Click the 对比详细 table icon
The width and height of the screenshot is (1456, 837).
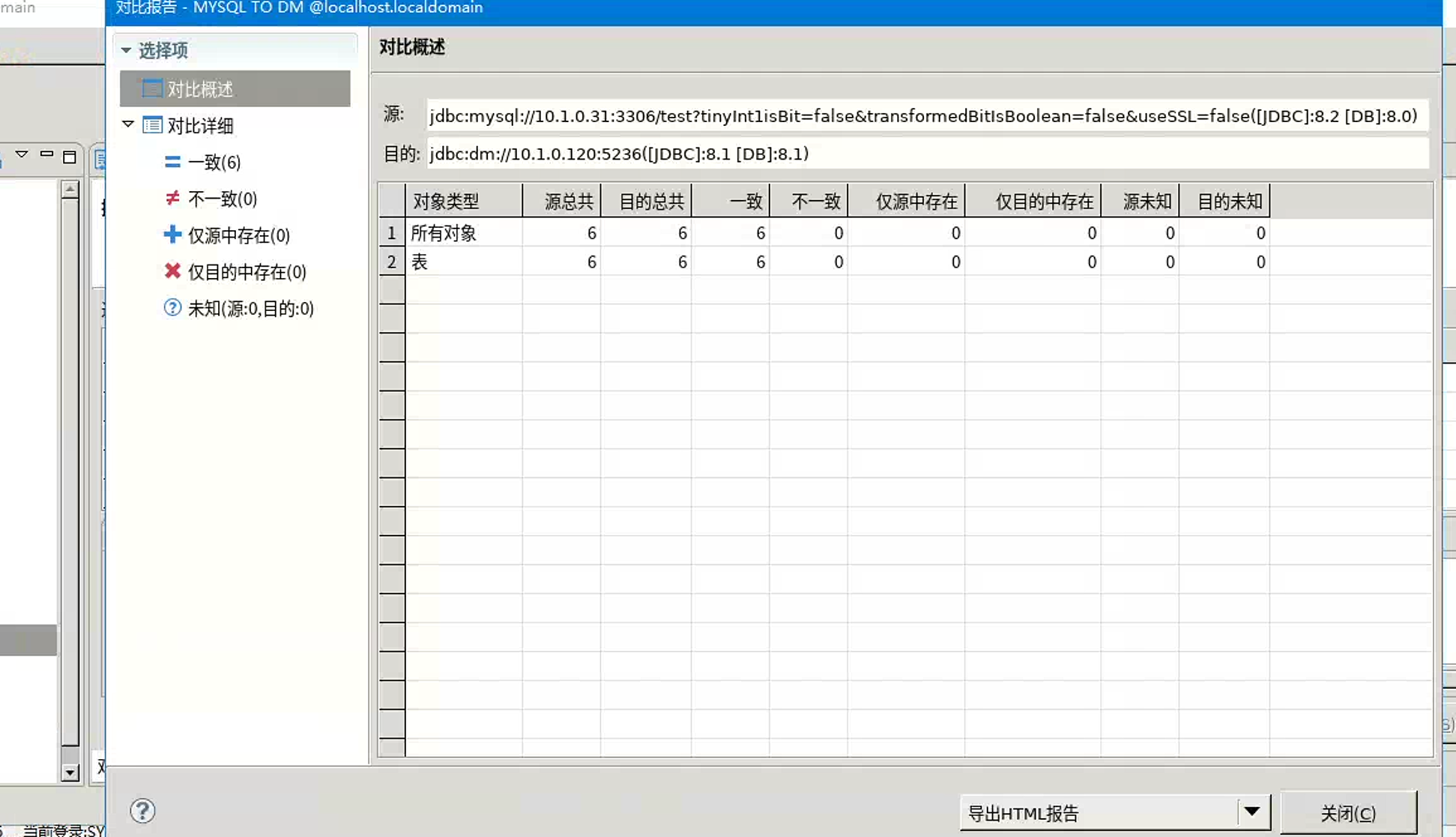coord(152,125)
